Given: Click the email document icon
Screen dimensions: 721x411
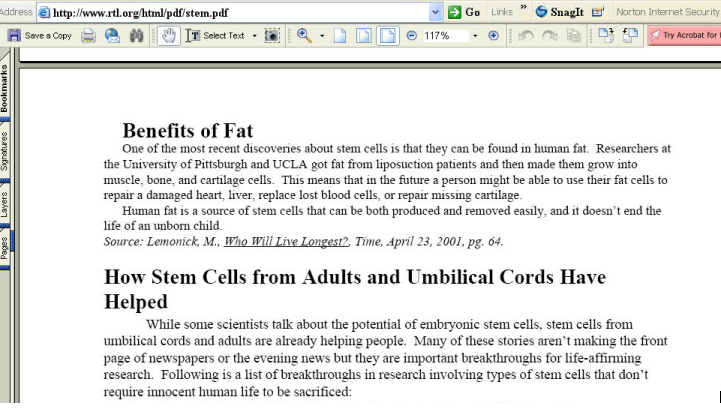Looking at the screenshot, I should pyautogui.click(x=112, y=35).
